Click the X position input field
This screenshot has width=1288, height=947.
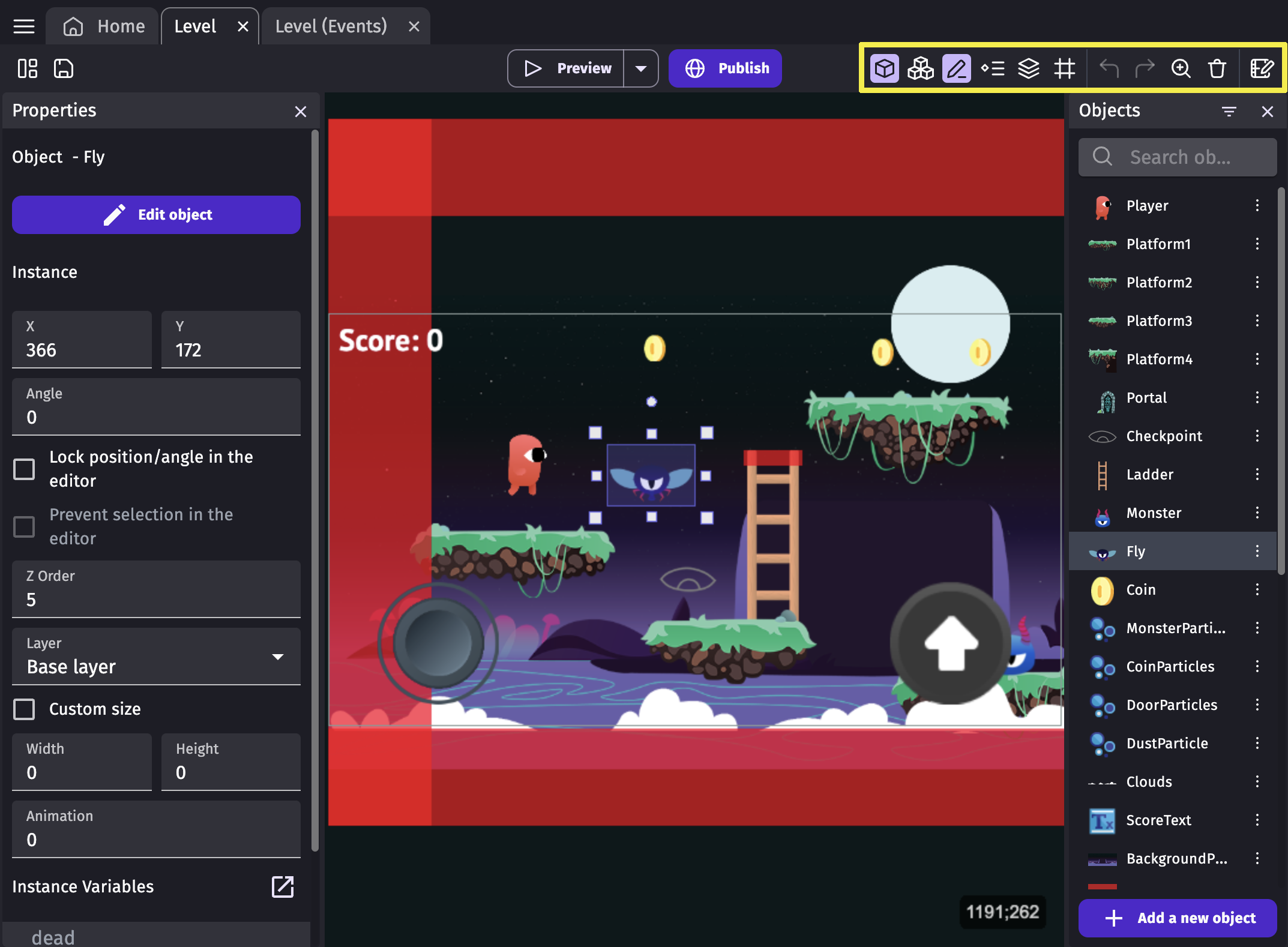point(81,349)
